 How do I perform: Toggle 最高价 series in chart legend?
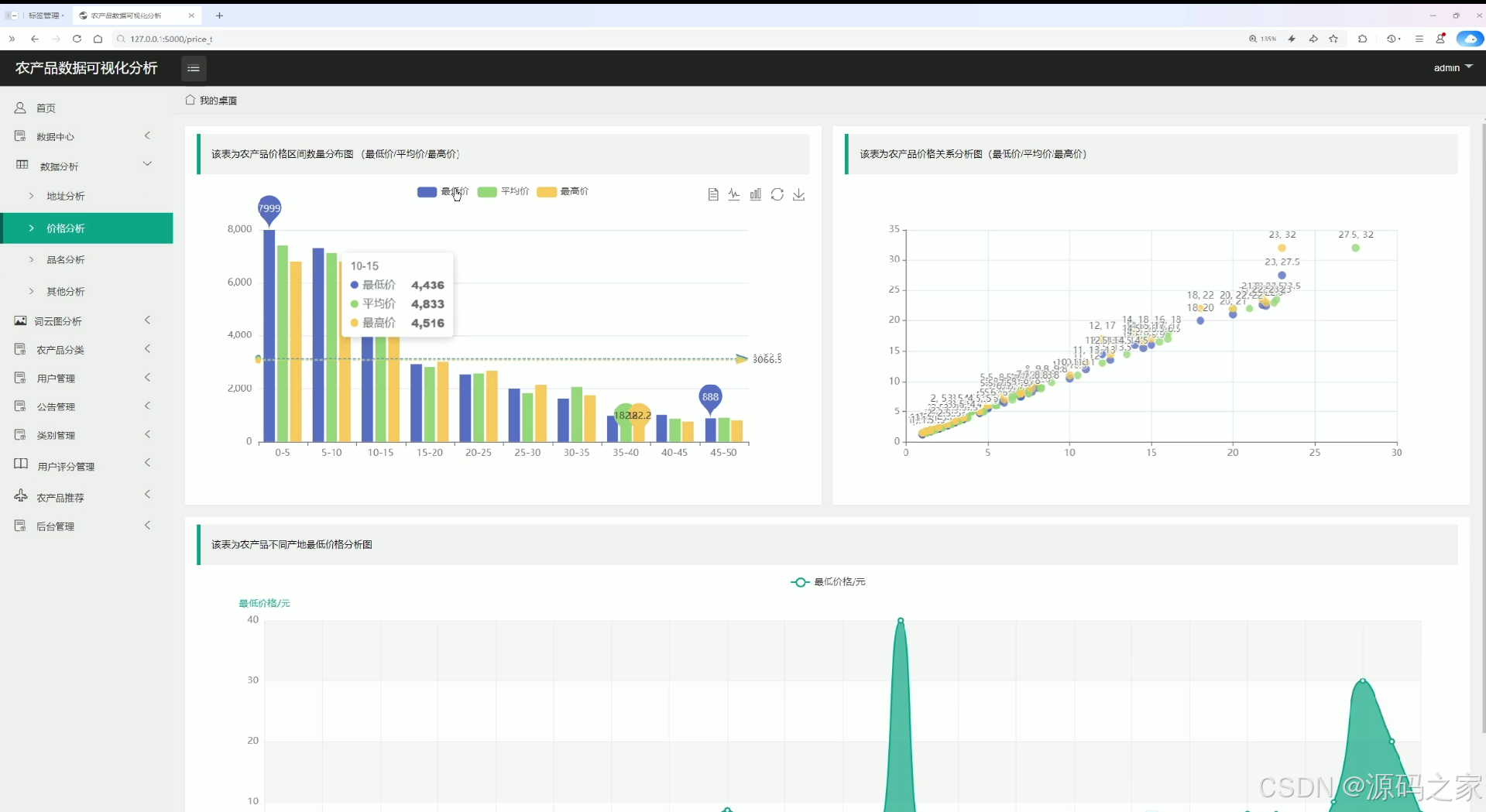click(563, 191)
